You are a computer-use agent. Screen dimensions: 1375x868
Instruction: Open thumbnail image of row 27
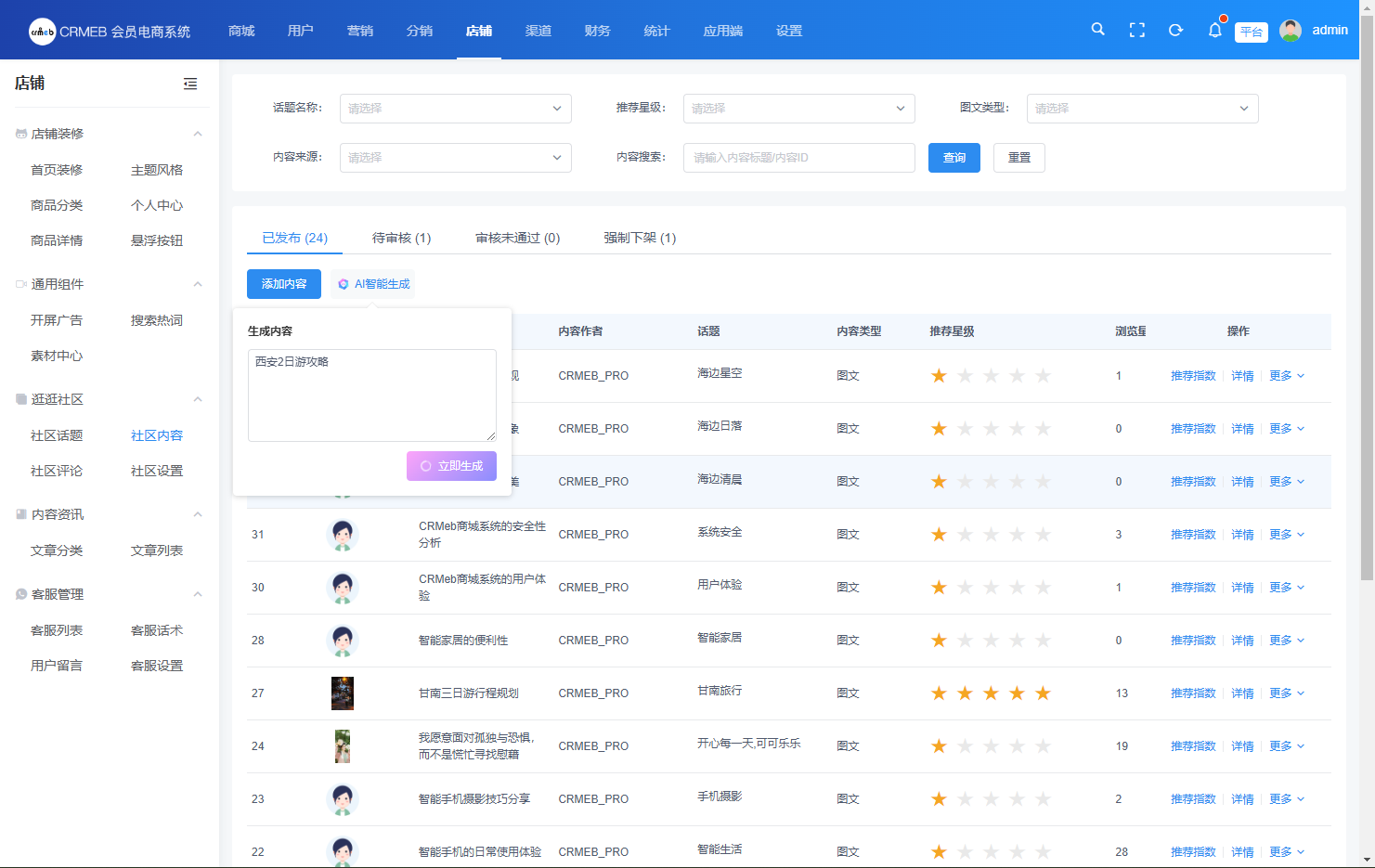coord(343,693)
